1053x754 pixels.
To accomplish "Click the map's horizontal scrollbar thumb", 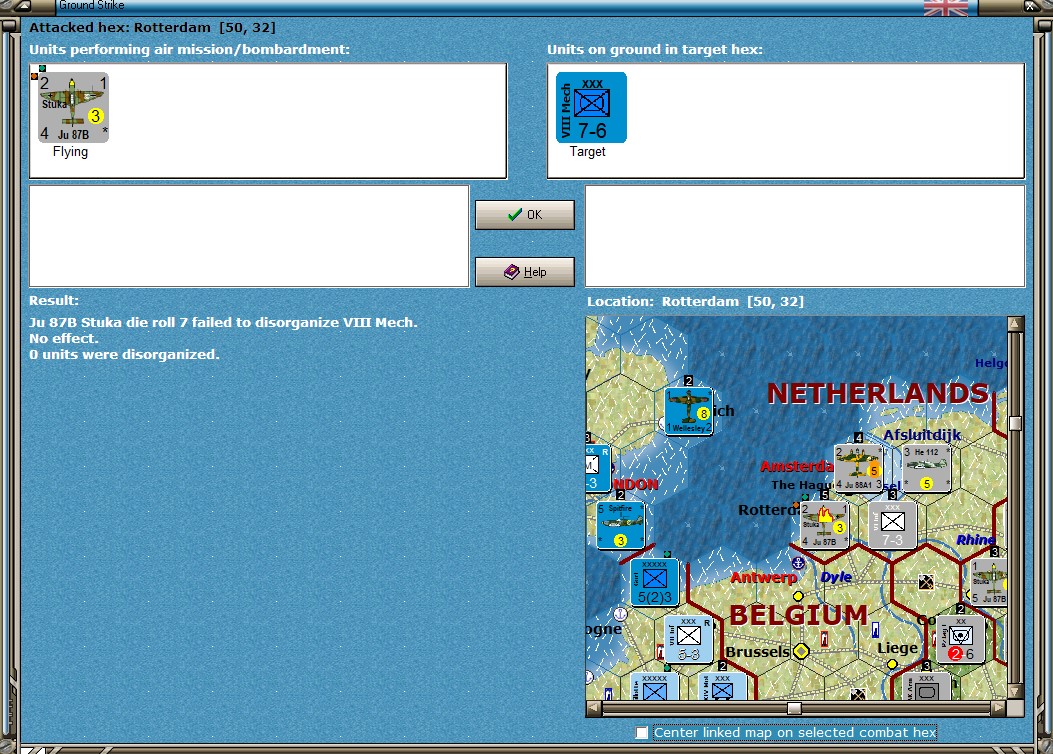I will [x=794, y=708].
